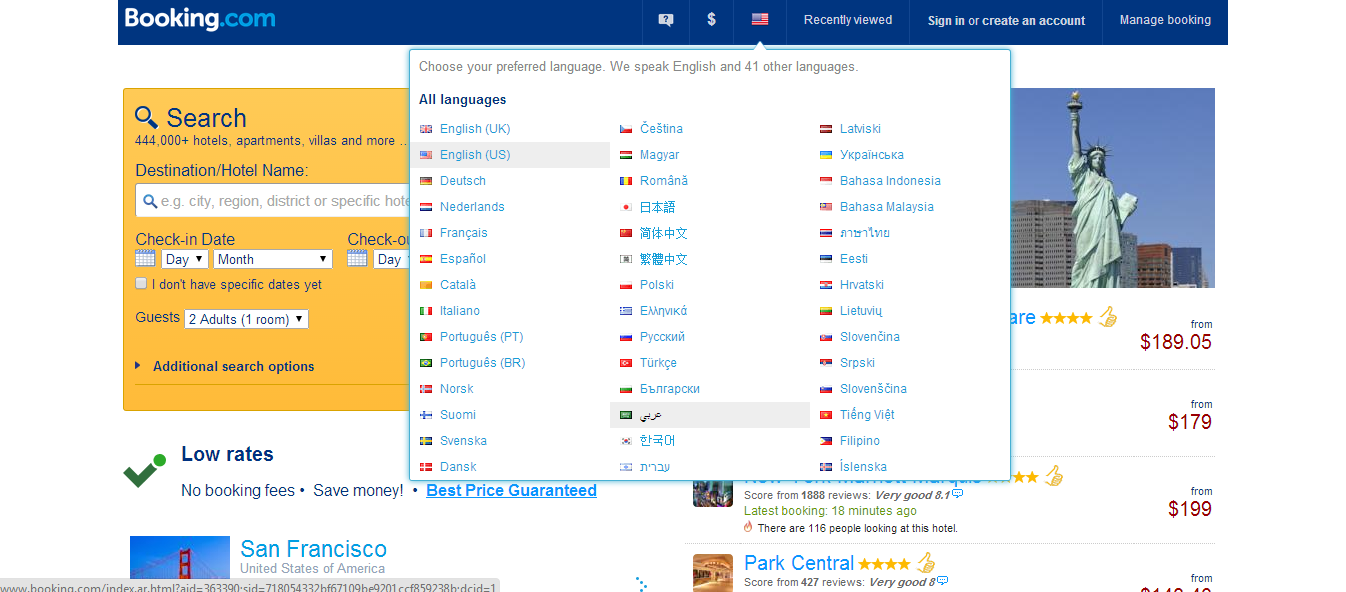1346x592 pixels.
Task: Select Bahasa Malaysia language
Action: (887, 207)
